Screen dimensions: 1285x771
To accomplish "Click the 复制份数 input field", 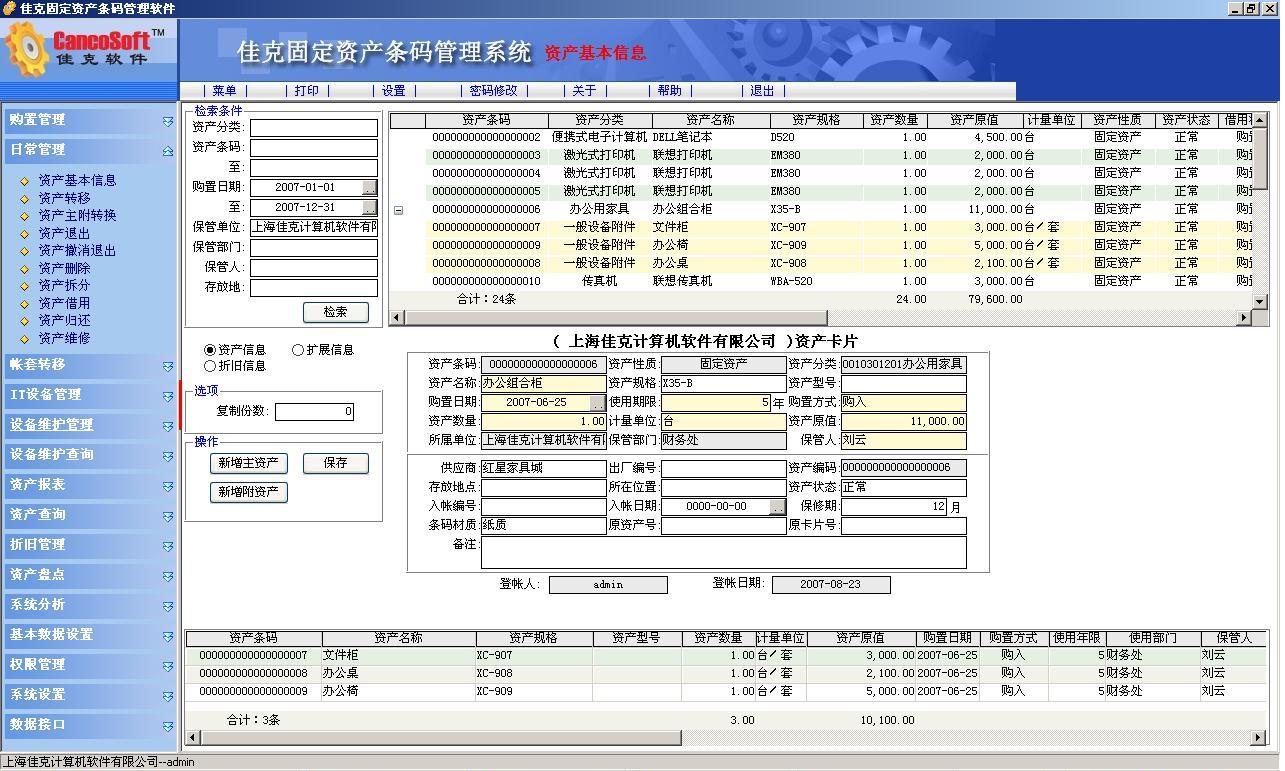I will pyautogui.click(x=315, y=412).
